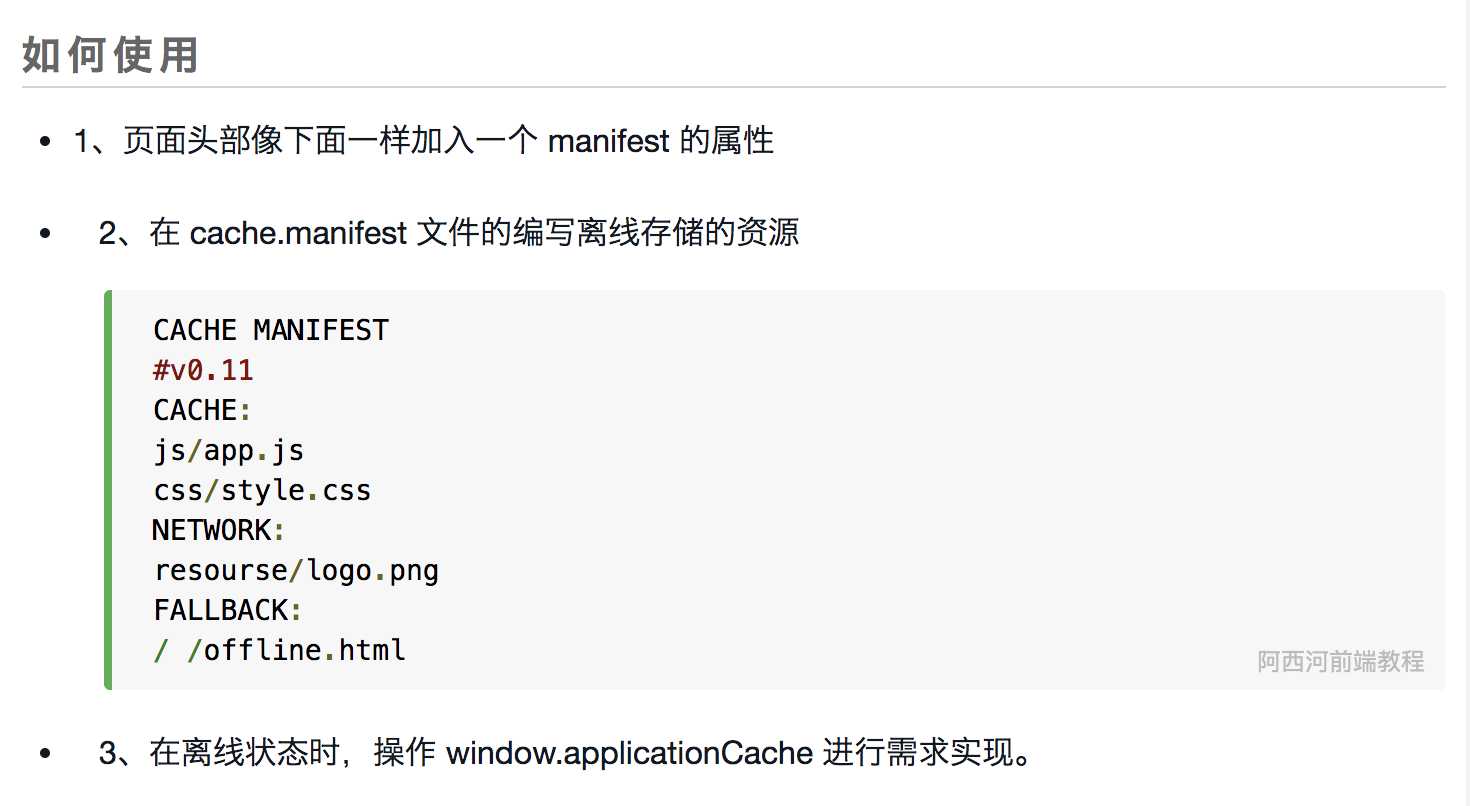The image size is (1470, 806).
Task: Click the CACHE MANIFEST code line
Action: click(x=271, y=330)
